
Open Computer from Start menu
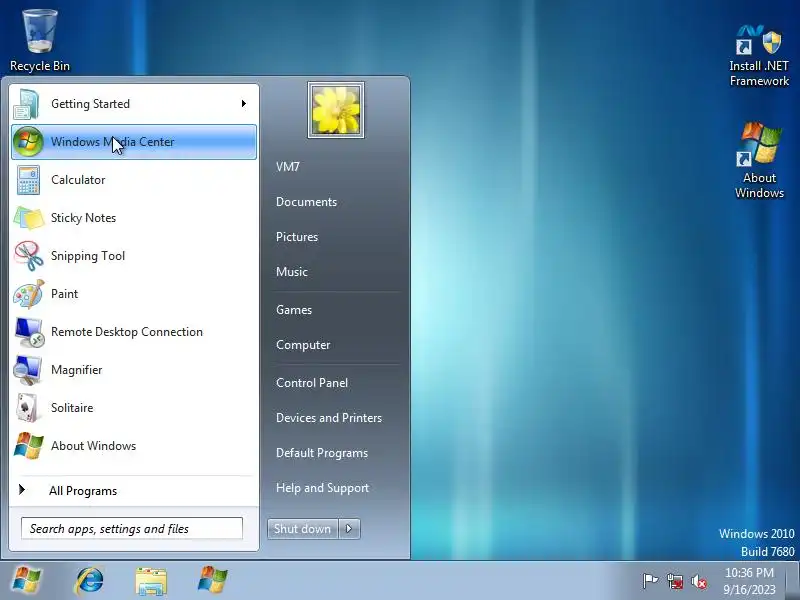tap(303, 345)
